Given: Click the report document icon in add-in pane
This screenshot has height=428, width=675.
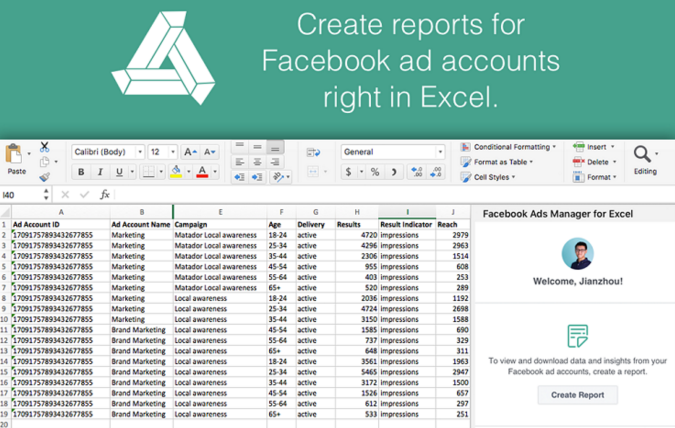Looking at the screenshot, I should tap(577, 336).
